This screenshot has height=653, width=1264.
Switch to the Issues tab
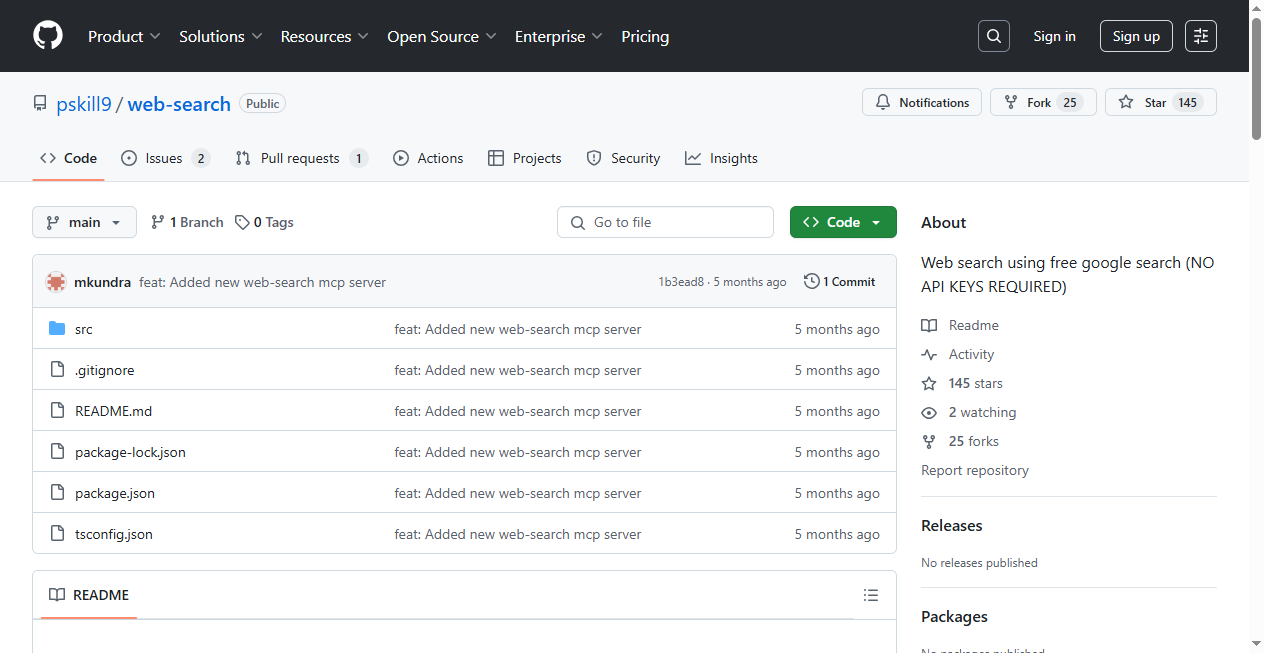pos(165,158)
